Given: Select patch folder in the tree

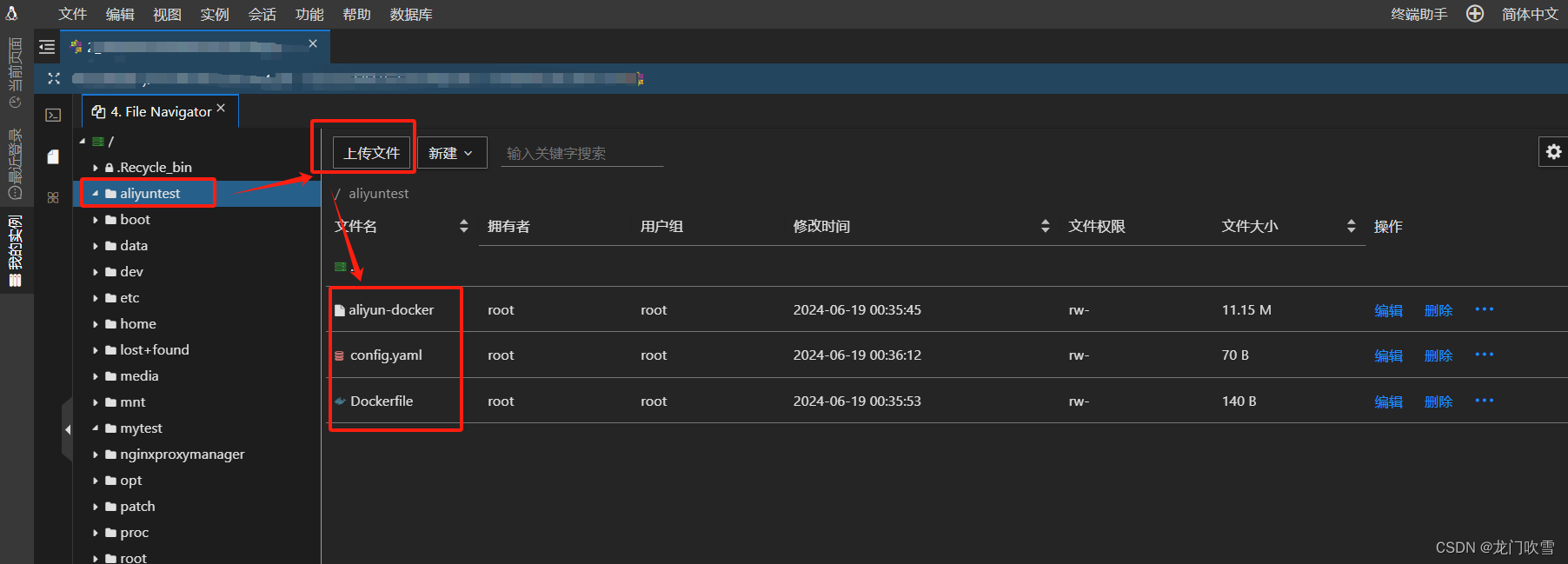Looking at the screenshot, I should coord(137,506).
